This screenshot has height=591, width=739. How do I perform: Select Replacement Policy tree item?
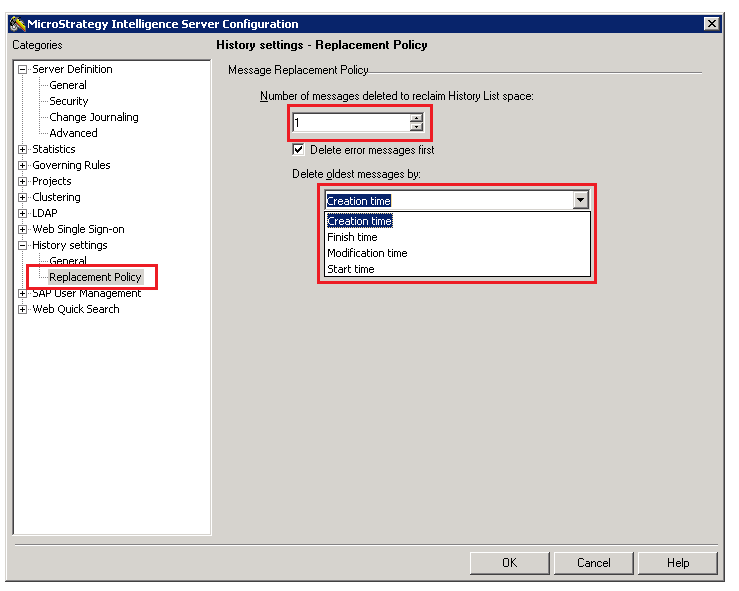(95, 277)
